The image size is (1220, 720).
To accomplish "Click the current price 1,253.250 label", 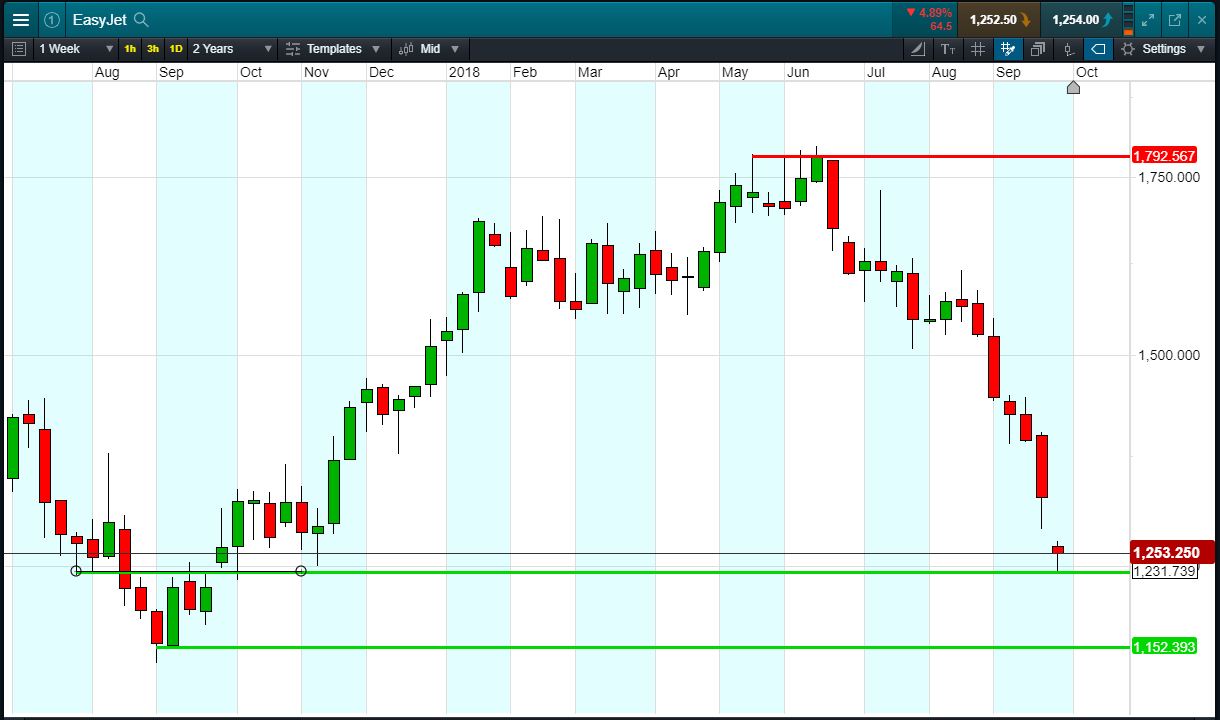I will point(1171,553).
